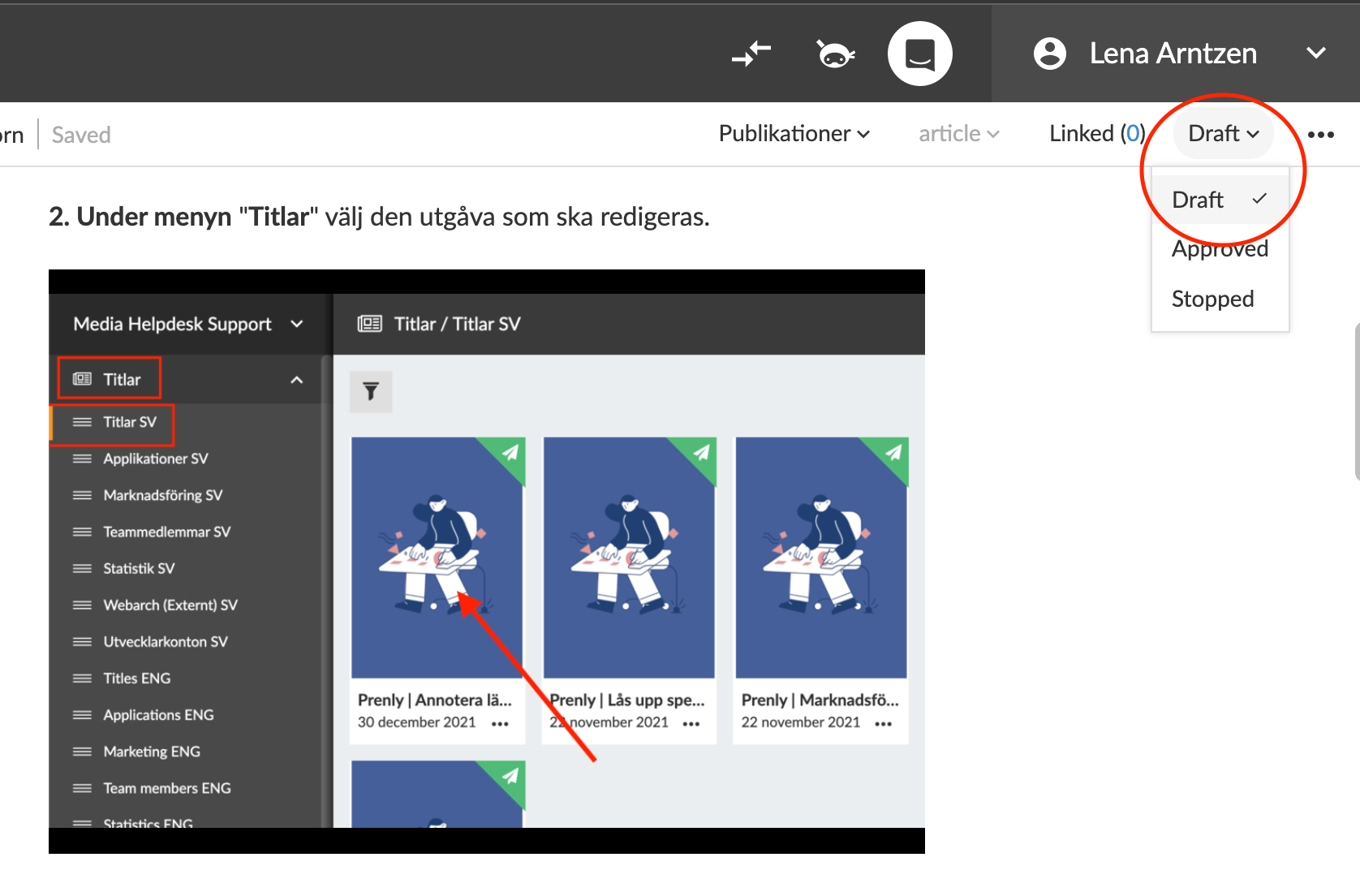
Task: Click the Lena Arntzen account name
Action: tap(1173, 54)
